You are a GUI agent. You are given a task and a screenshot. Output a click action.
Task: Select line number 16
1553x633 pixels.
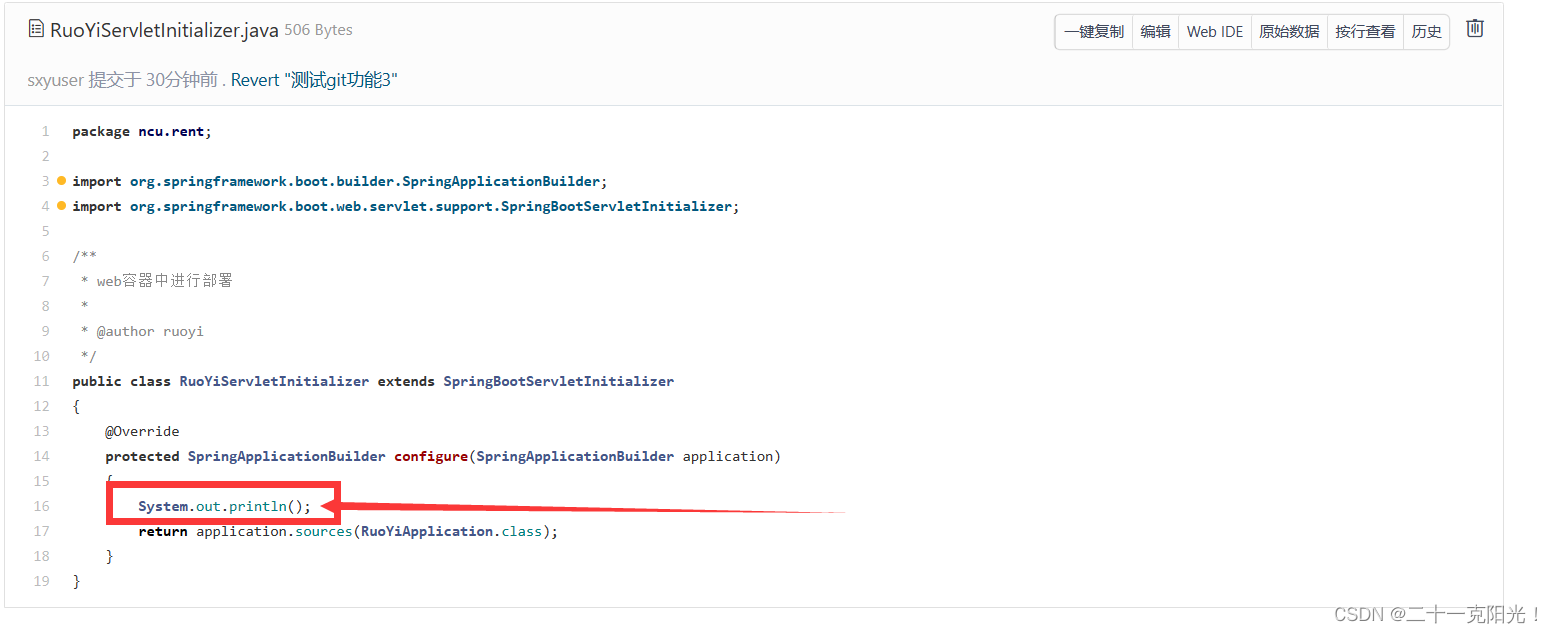(x=41, y=506)
